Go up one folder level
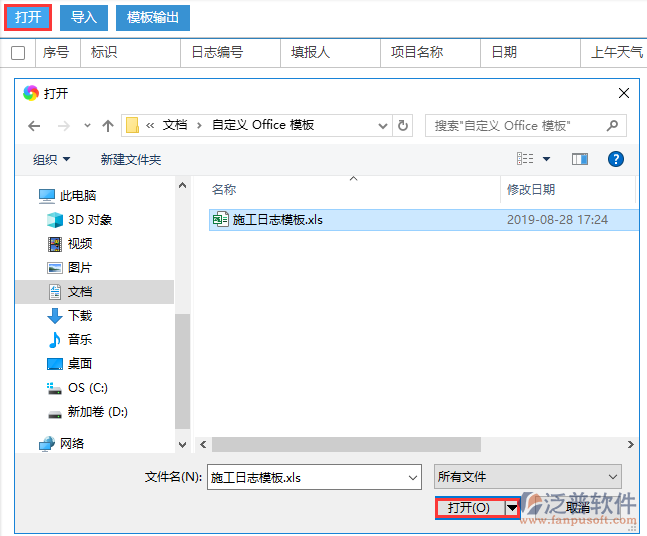This screenshot has height=536, width=647. pyautogui.click(x=108, y=125)
